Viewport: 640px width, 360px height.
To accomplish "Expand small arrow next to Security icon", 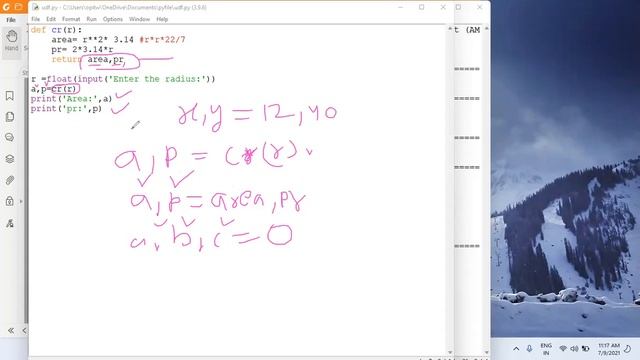I will [21, 201].
